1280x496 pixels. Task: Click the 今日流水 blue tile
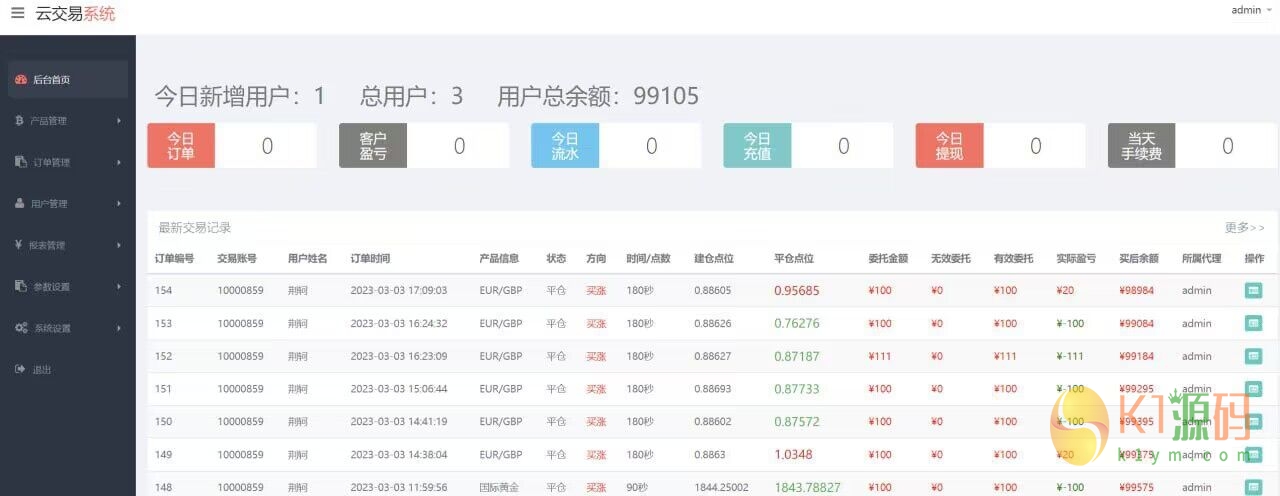(565, 146)
